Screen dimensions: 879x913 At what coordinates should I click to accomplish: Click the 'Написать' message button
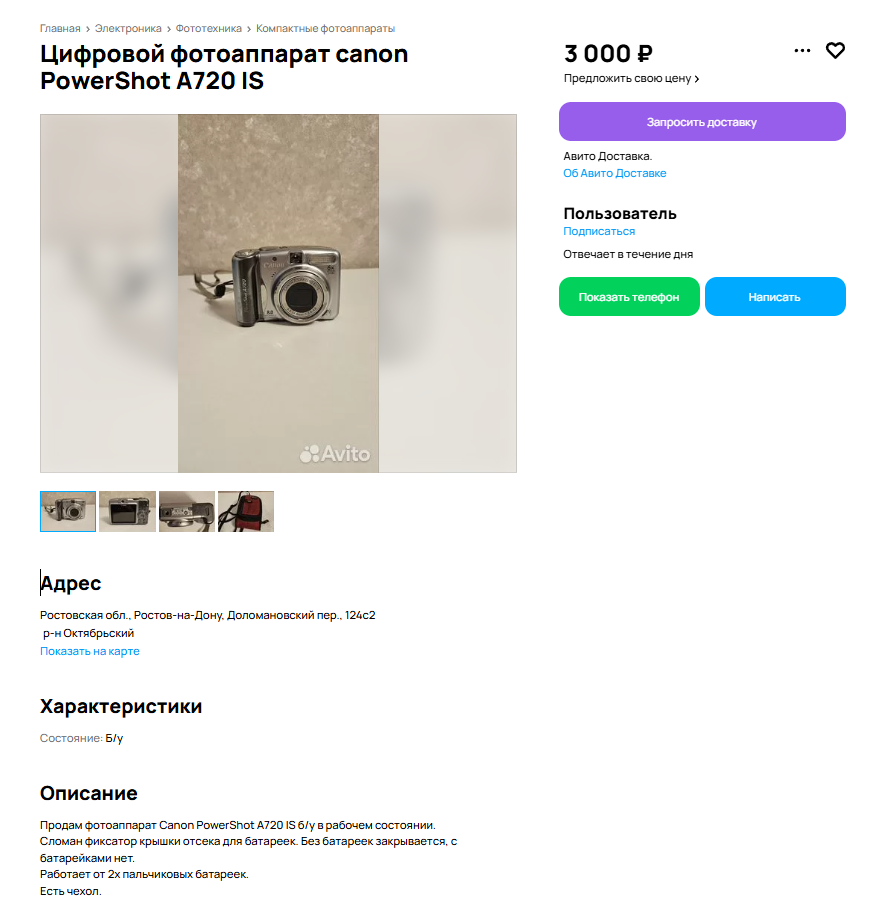pyautogui.click(x=775, y=296)
